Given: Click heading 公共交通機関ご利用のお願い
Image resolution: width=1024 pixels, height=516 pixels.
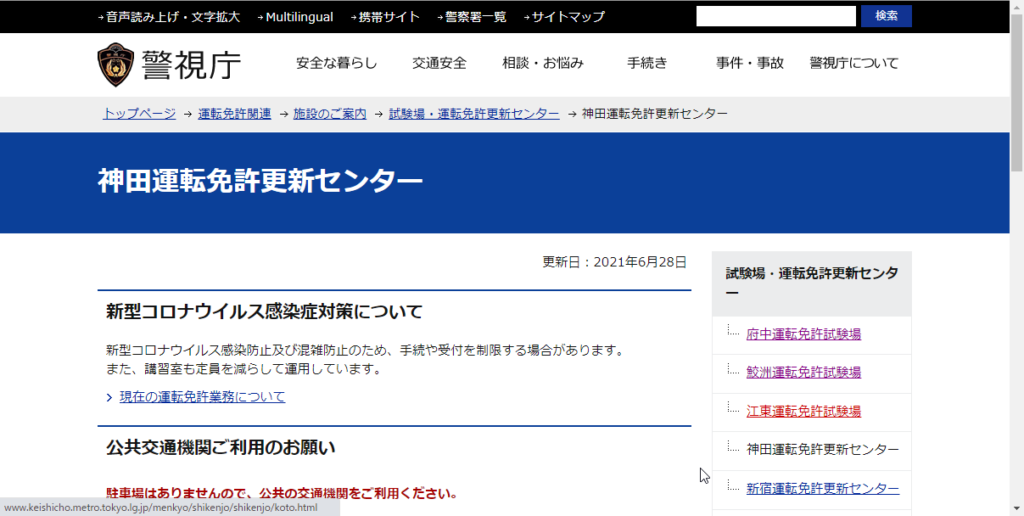Looking at the screenshot, I should coord(221,447).
